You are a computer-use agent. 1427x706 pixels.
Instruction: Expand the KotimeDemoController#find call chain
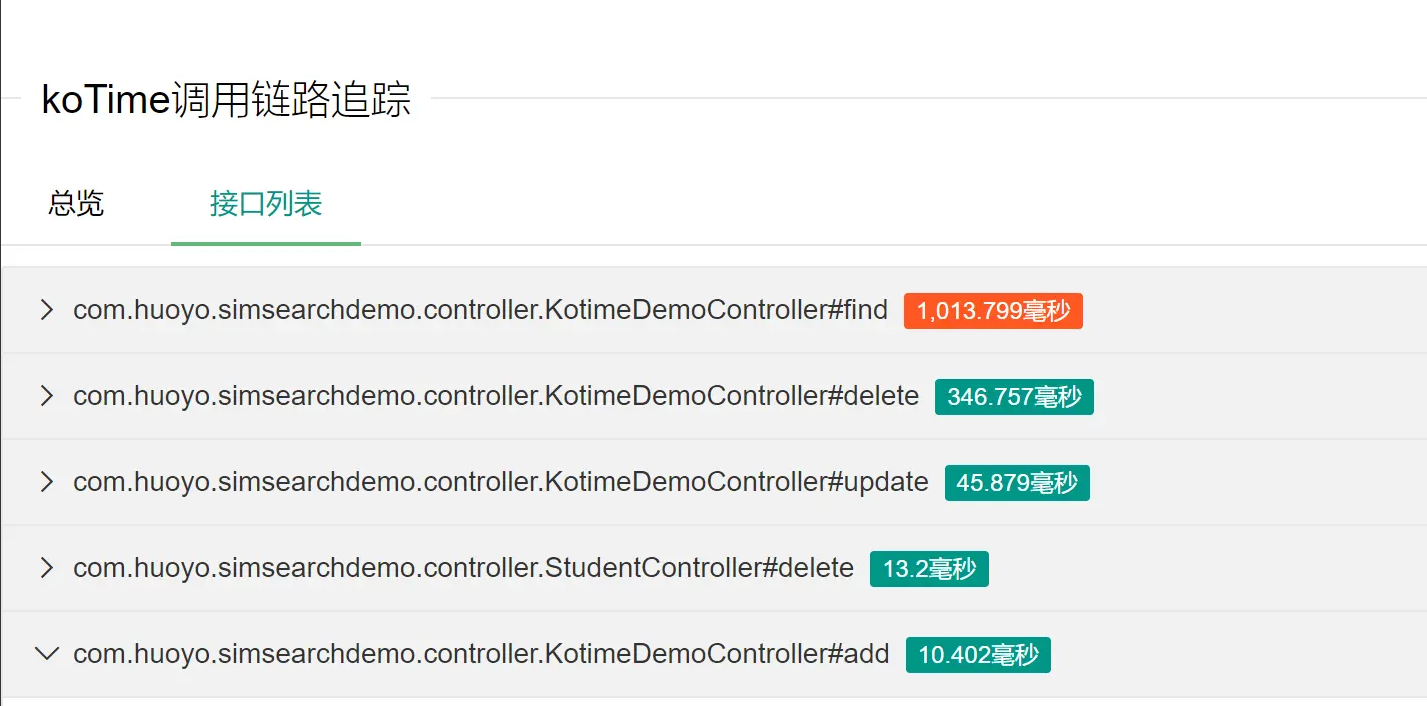46,310
